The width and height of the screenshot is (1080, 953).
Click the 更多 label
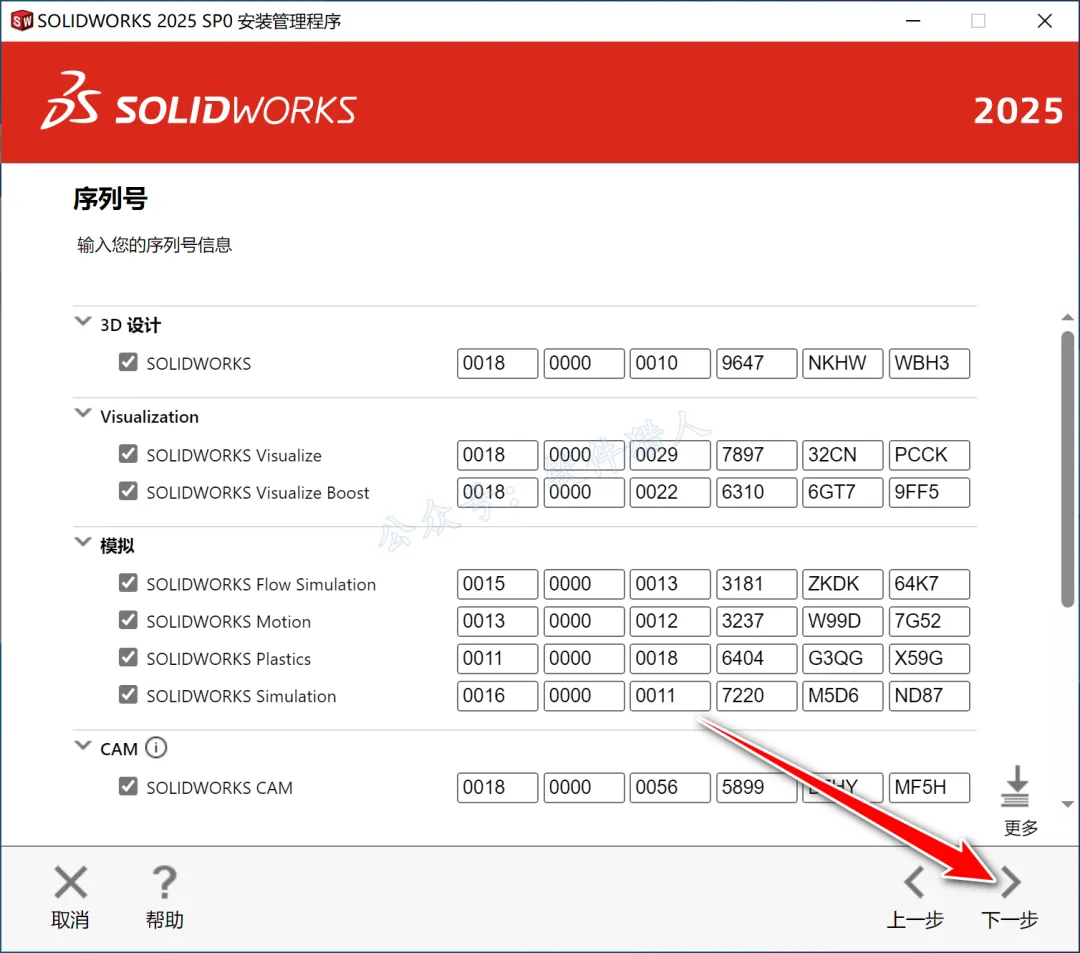click(x=1021, y=828)
